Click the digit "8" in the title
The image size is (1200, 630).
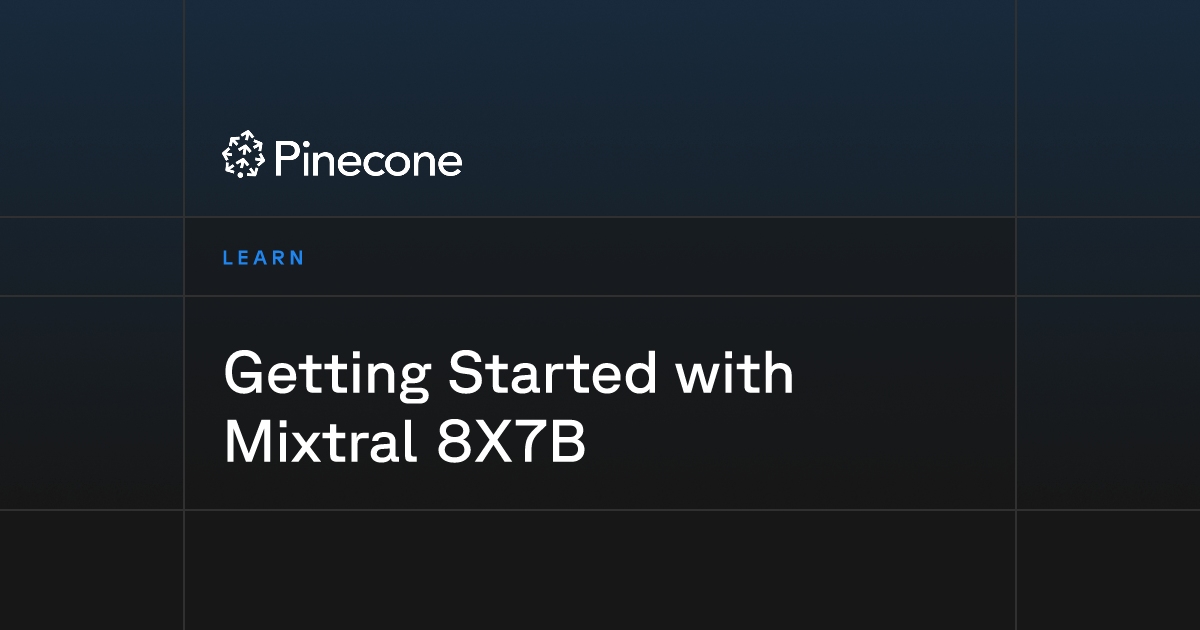click(x=453, y=441)
